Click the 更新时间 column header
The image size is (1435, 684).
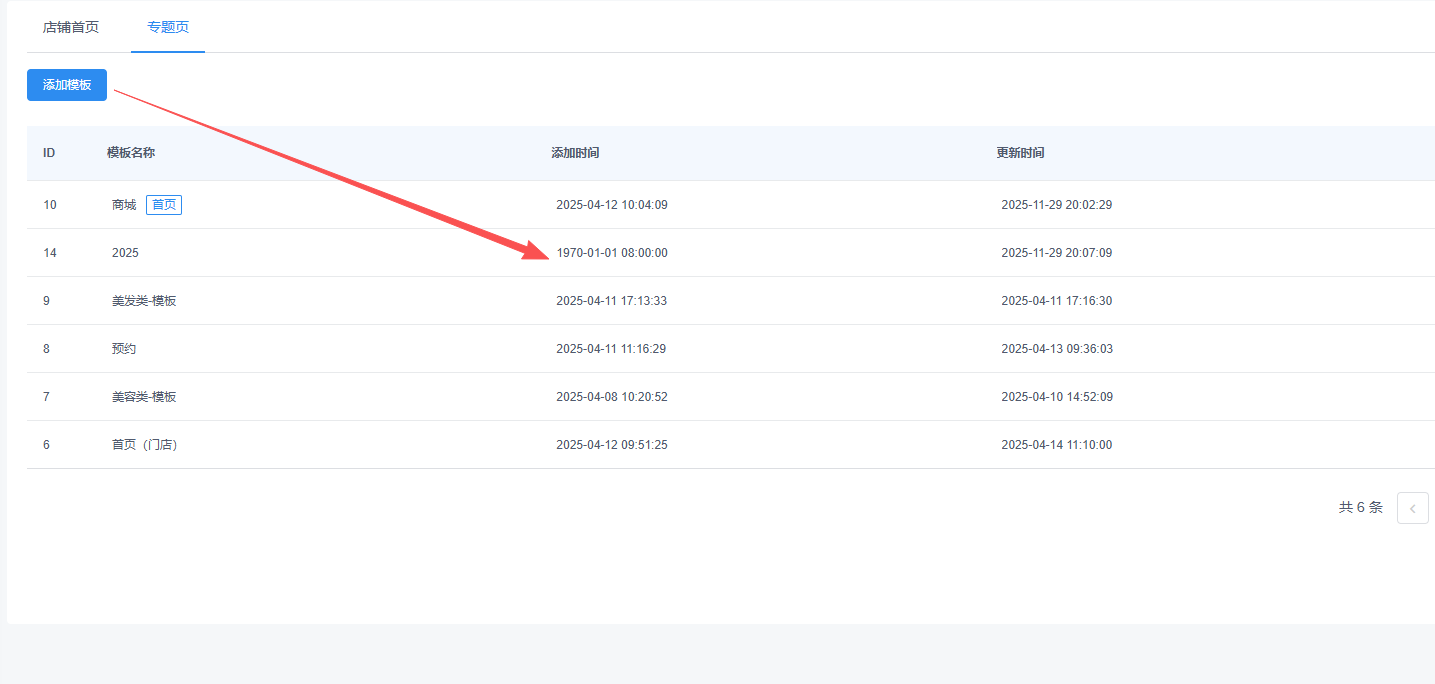[x=1020, y=153]
